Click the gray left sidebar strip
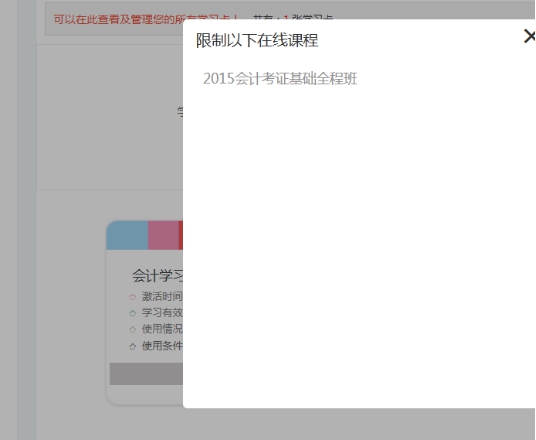The image size is (536, 440). 27,220
